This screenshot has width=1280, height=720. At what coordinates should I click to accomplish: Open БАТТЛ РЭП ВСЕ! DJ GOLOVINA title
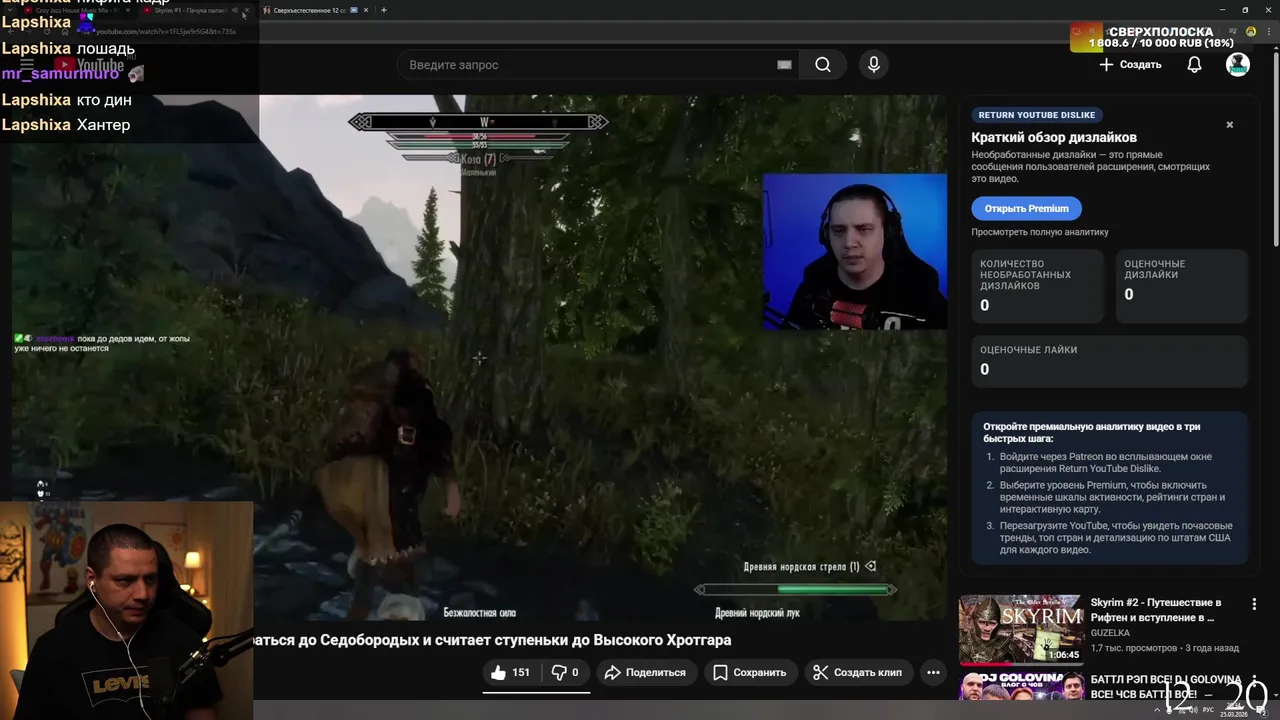pyautogui.click(x=1166, y=687)
